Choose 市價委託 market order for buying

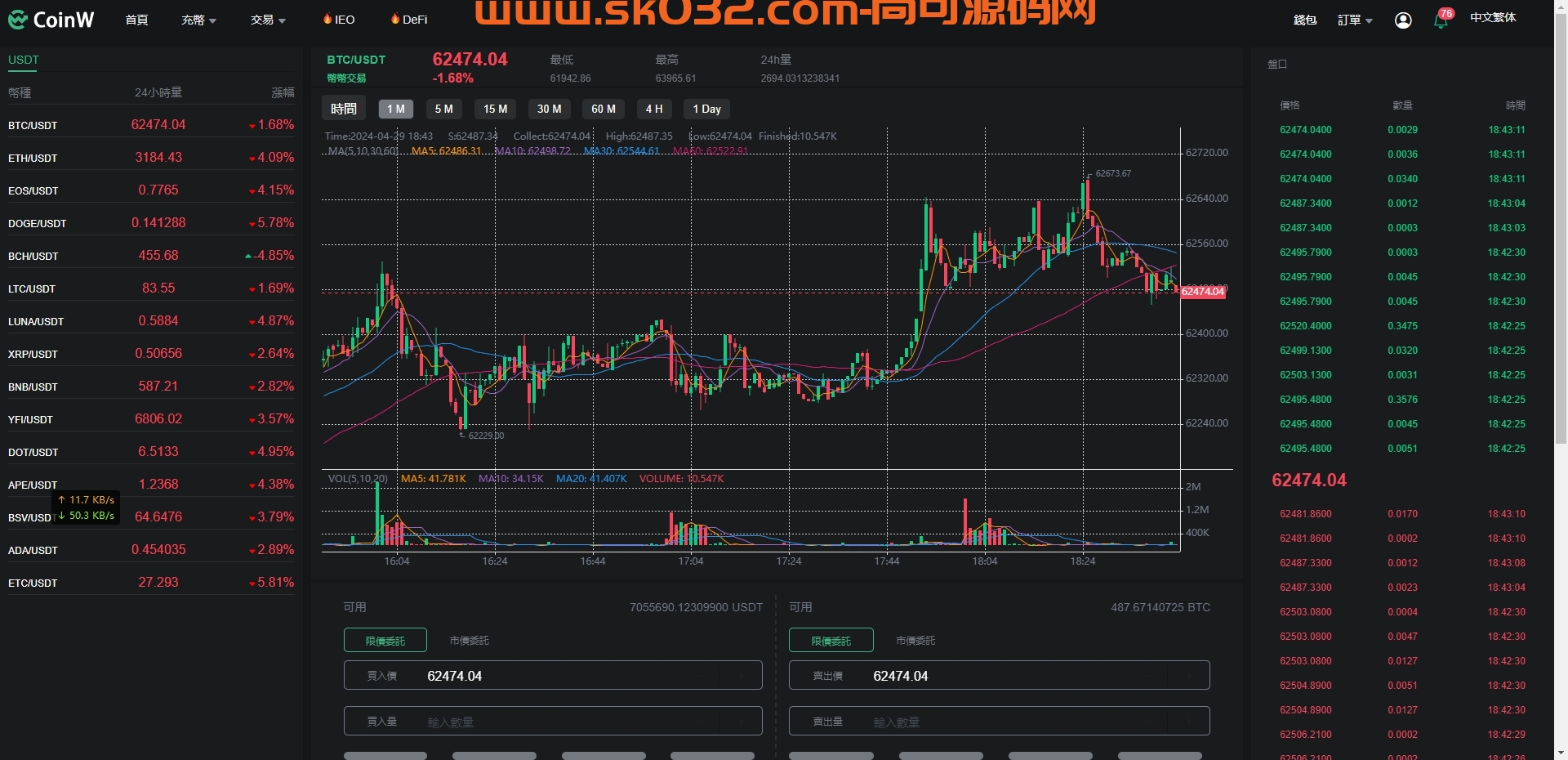tap(470, 641)
